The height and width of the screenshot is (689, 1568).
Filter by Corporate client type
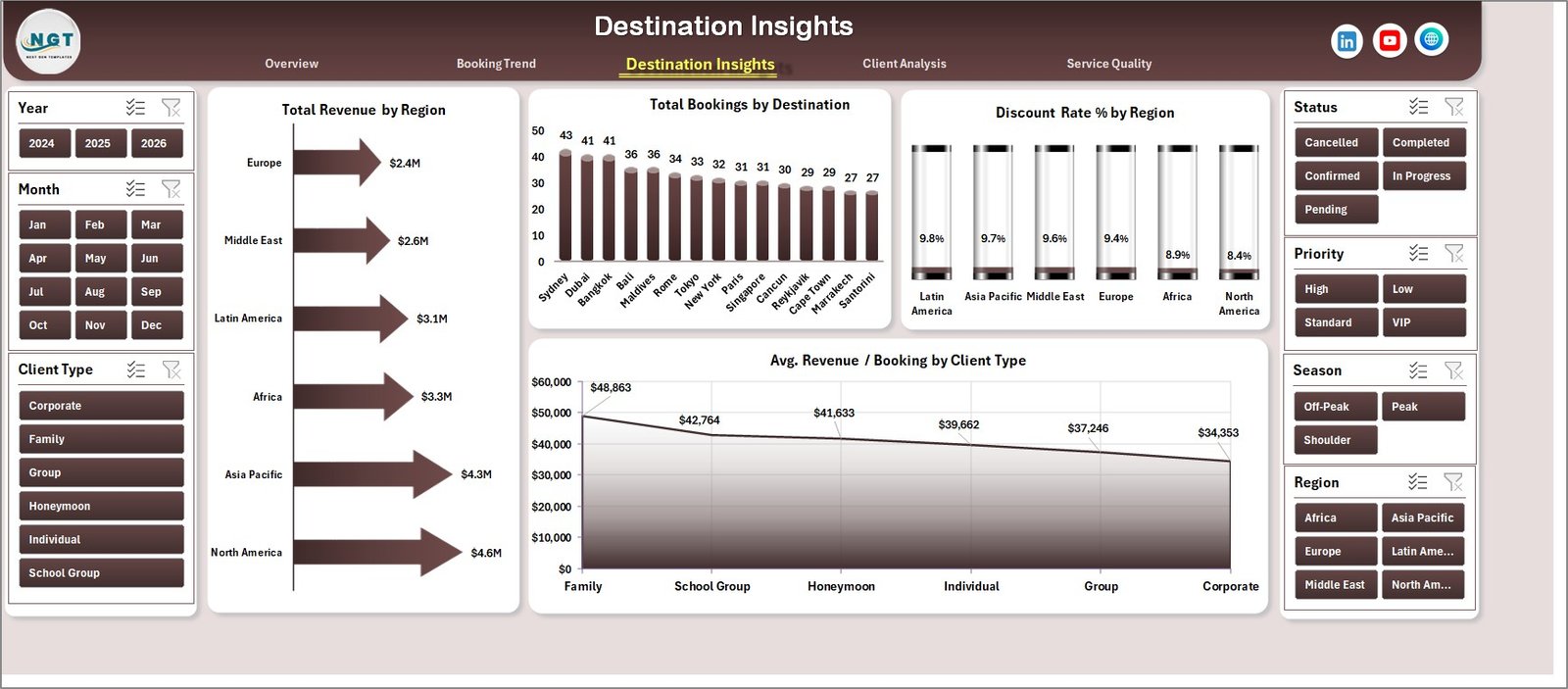pos(101,406)
